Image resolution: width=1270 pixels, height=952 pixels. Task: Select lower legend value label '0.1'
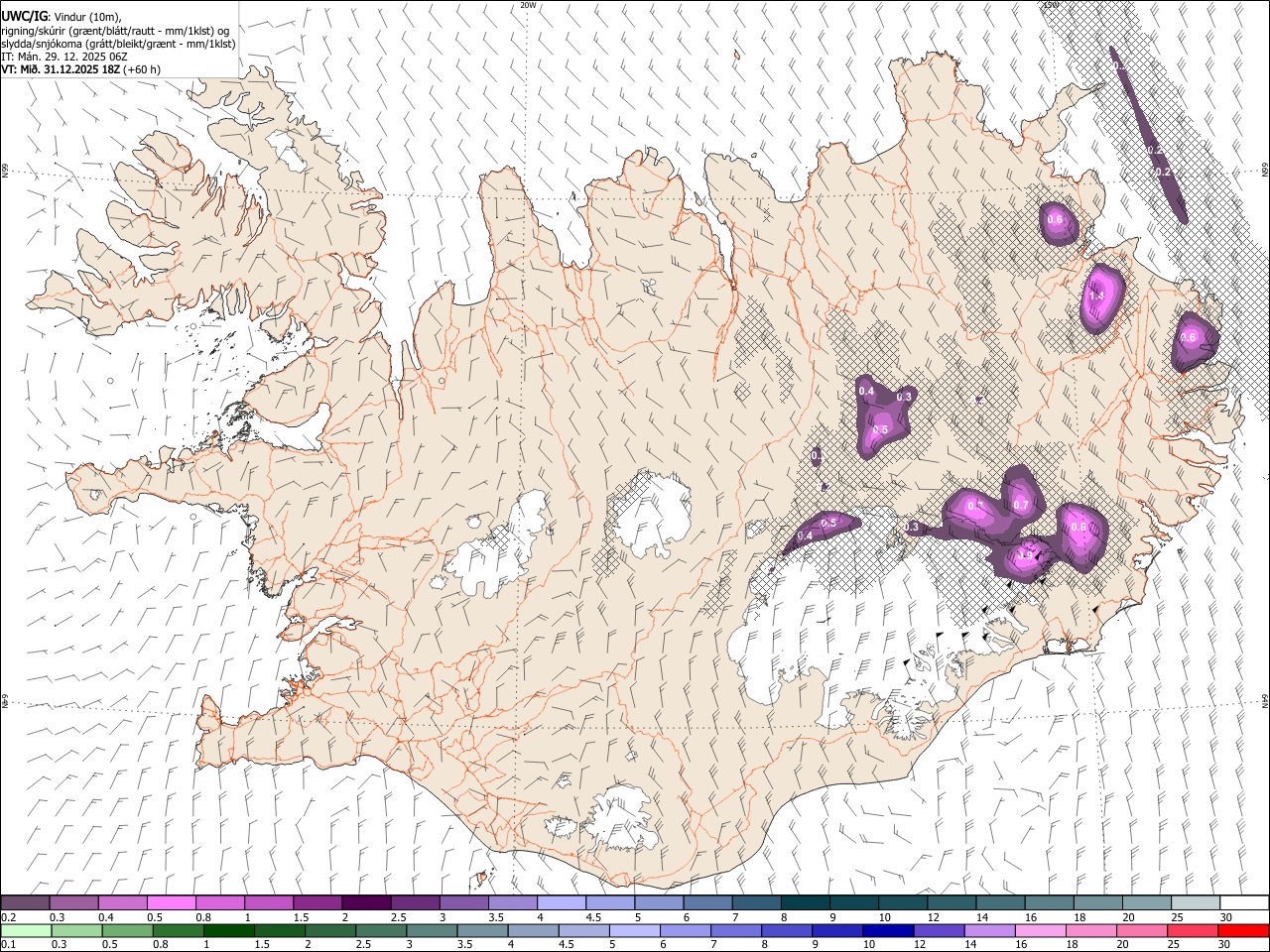[8, 944]
